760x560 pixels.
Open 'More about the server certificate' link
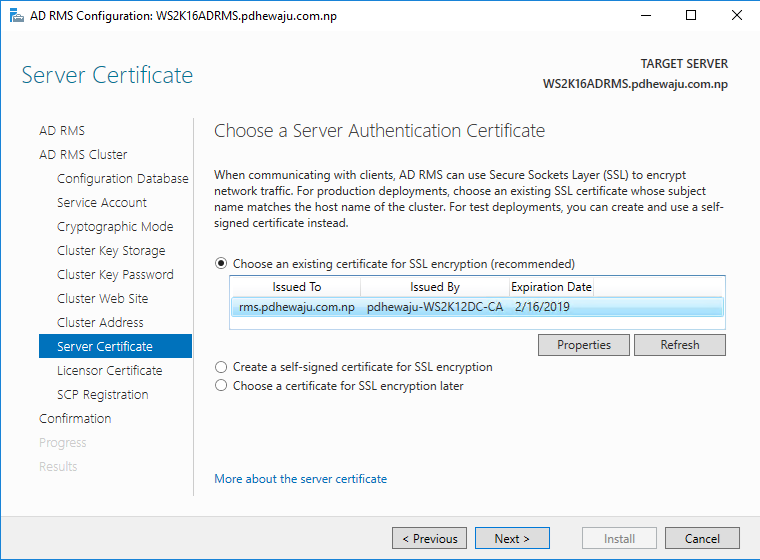tap(301, 479)
